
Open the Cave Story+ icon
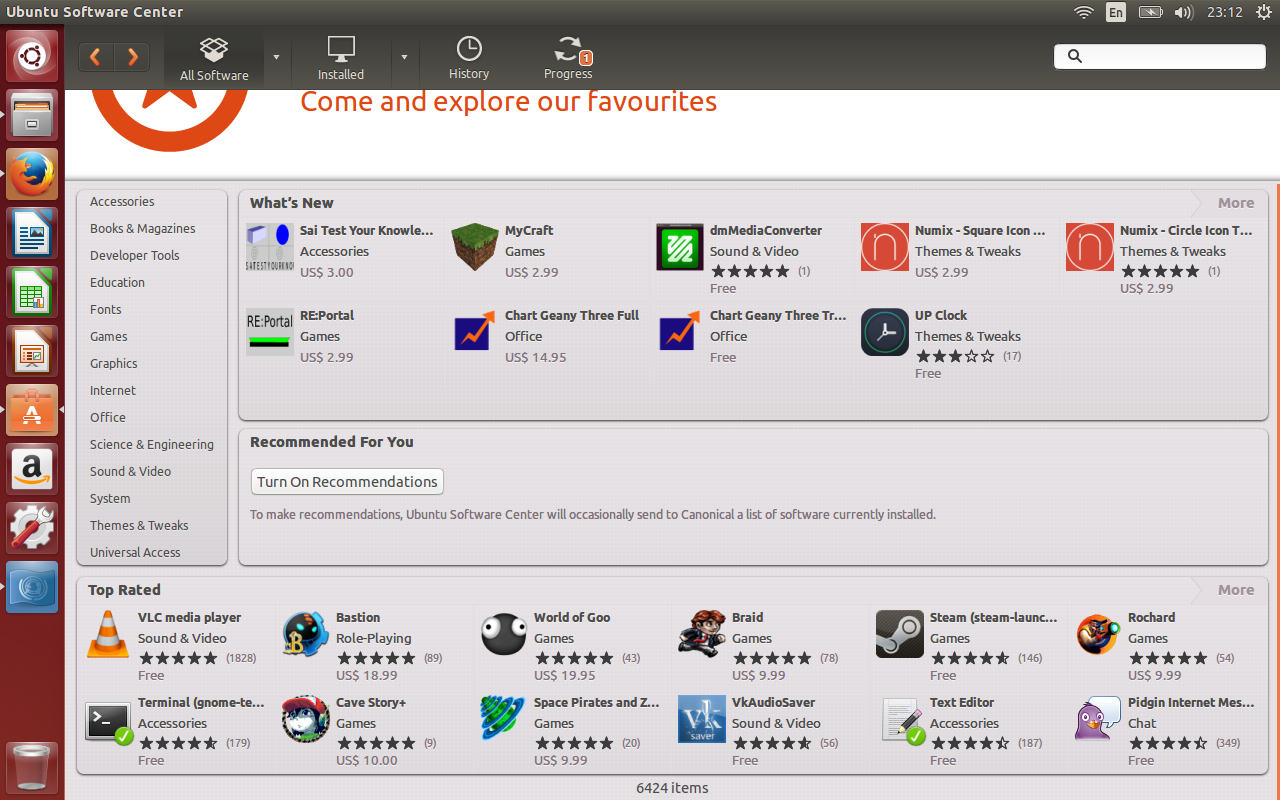pos(306,719)
